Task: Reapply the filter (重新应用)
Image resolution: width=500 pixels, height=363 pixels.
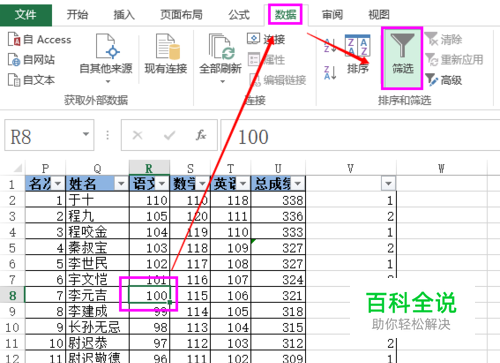Action: (454, 60)
